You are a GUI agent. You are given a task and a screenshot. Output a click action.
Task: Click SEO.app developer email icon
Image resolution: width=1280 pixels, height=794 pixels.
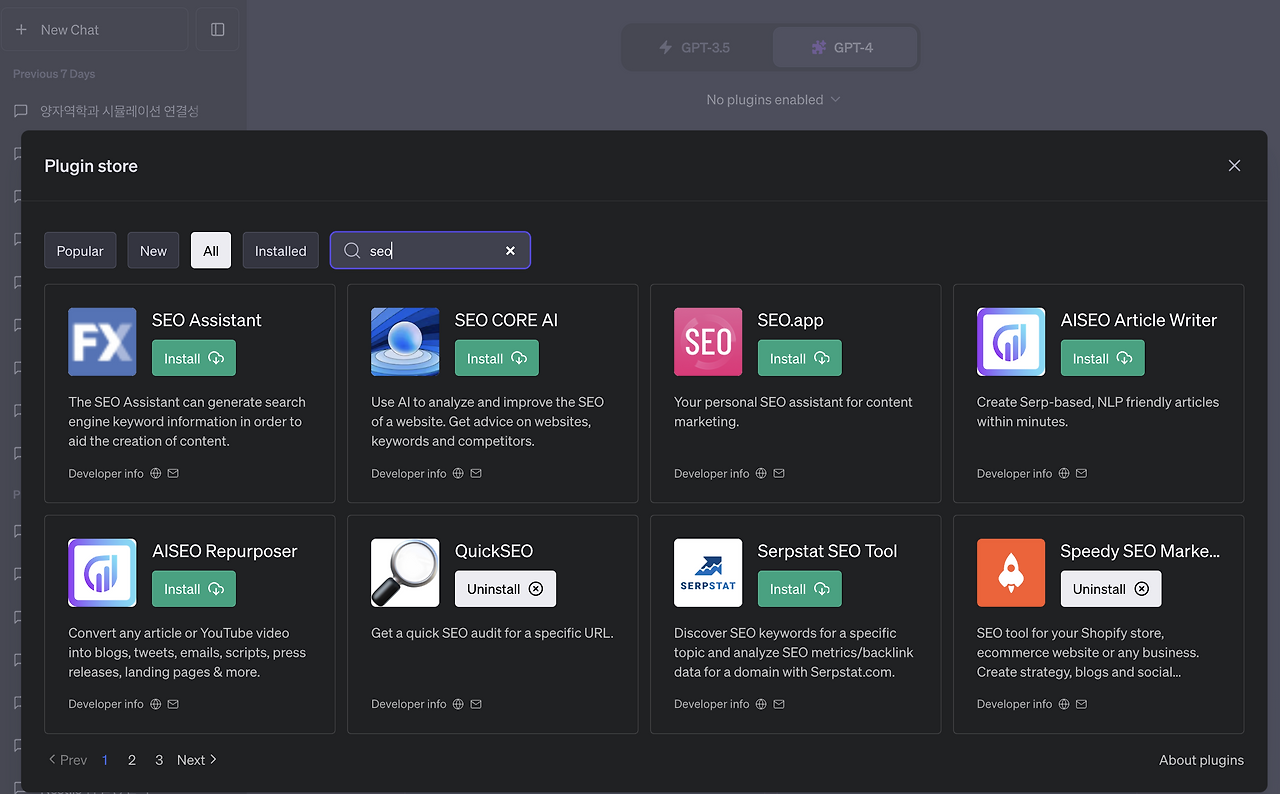(779, 473)
